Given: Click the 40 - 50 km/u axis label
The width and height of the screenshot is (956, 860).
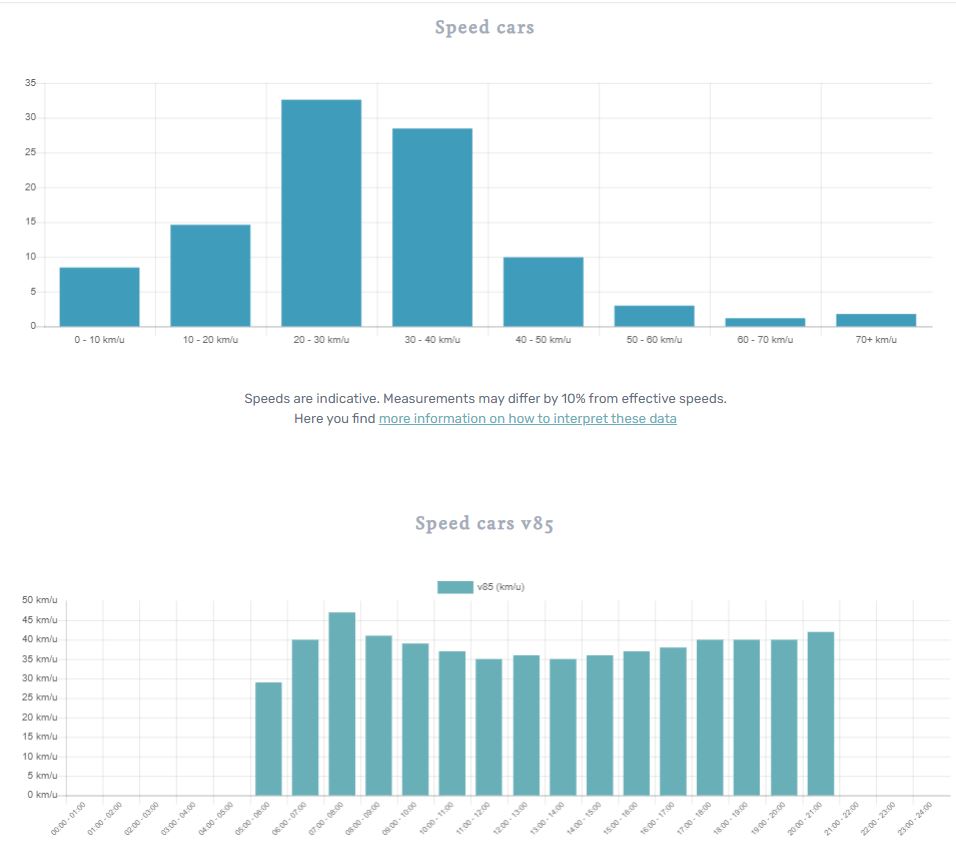Looking at the screenshot, I should (x=543, y=339).
